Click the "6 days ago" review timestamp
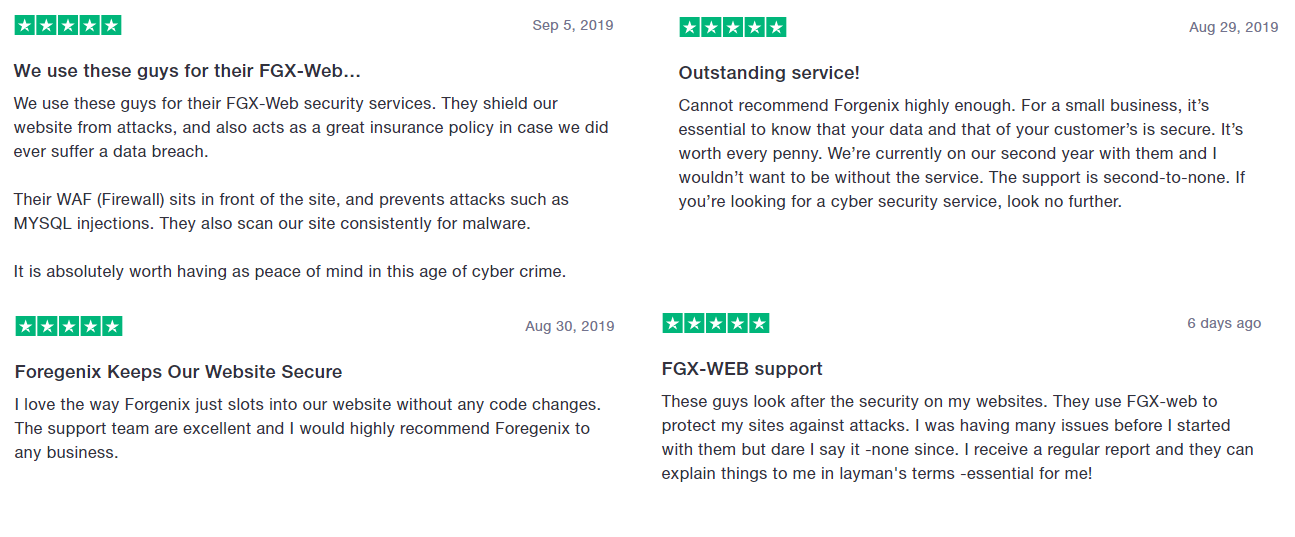Image resolution: width=1295 pixels, height=537 pixels. pos(1224,323)
